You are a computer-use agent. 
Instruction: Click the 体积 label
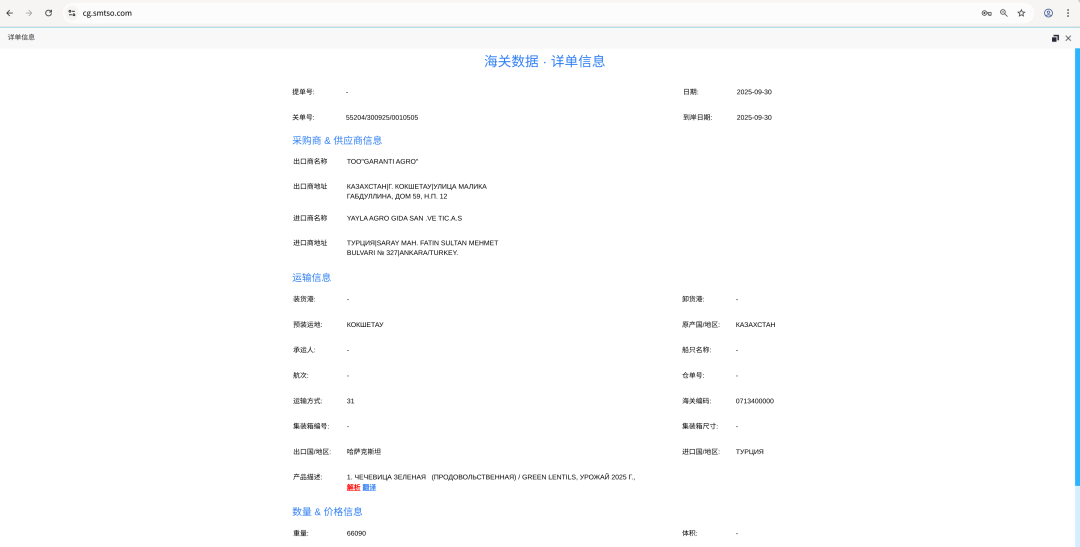[689, 533]
